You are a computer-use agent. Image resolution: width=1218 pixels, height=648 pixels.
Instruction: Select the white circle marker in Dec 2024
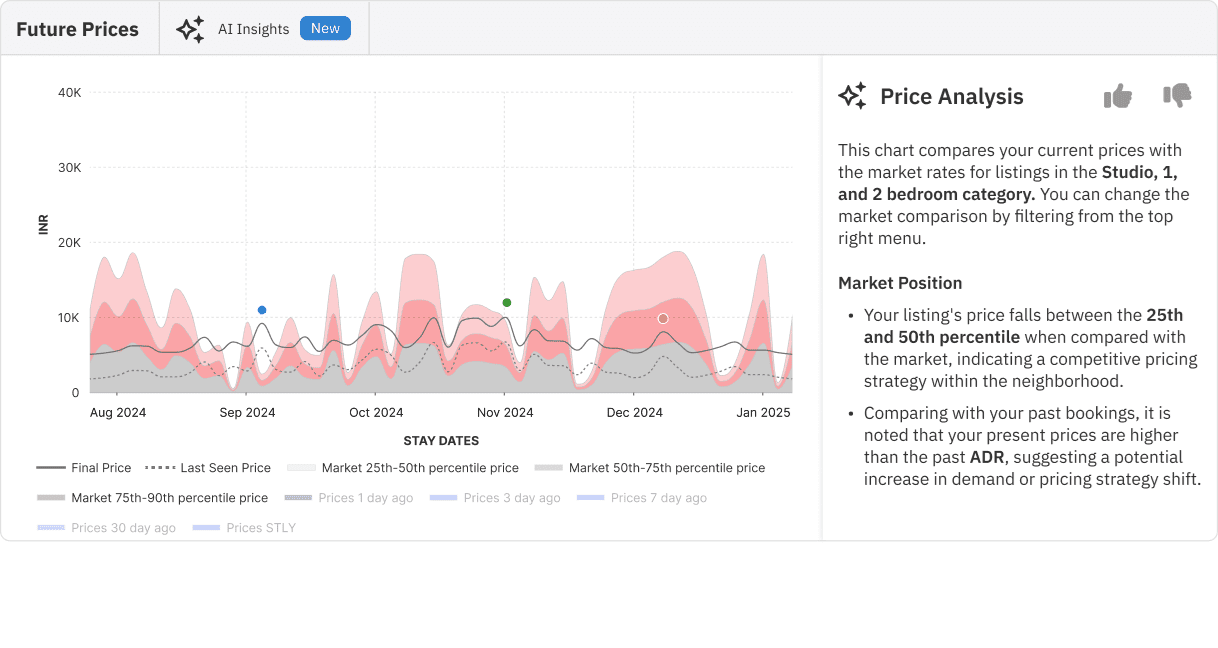[x=663, y=319]
